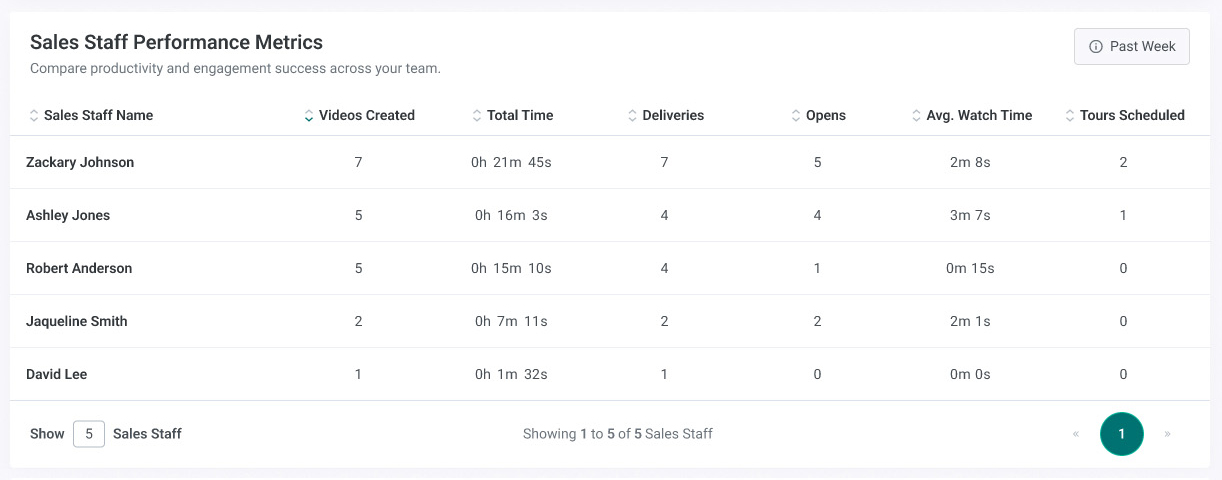Click the Avg. Watch Time header text
Screen dimensions: 1222x480
979,116
